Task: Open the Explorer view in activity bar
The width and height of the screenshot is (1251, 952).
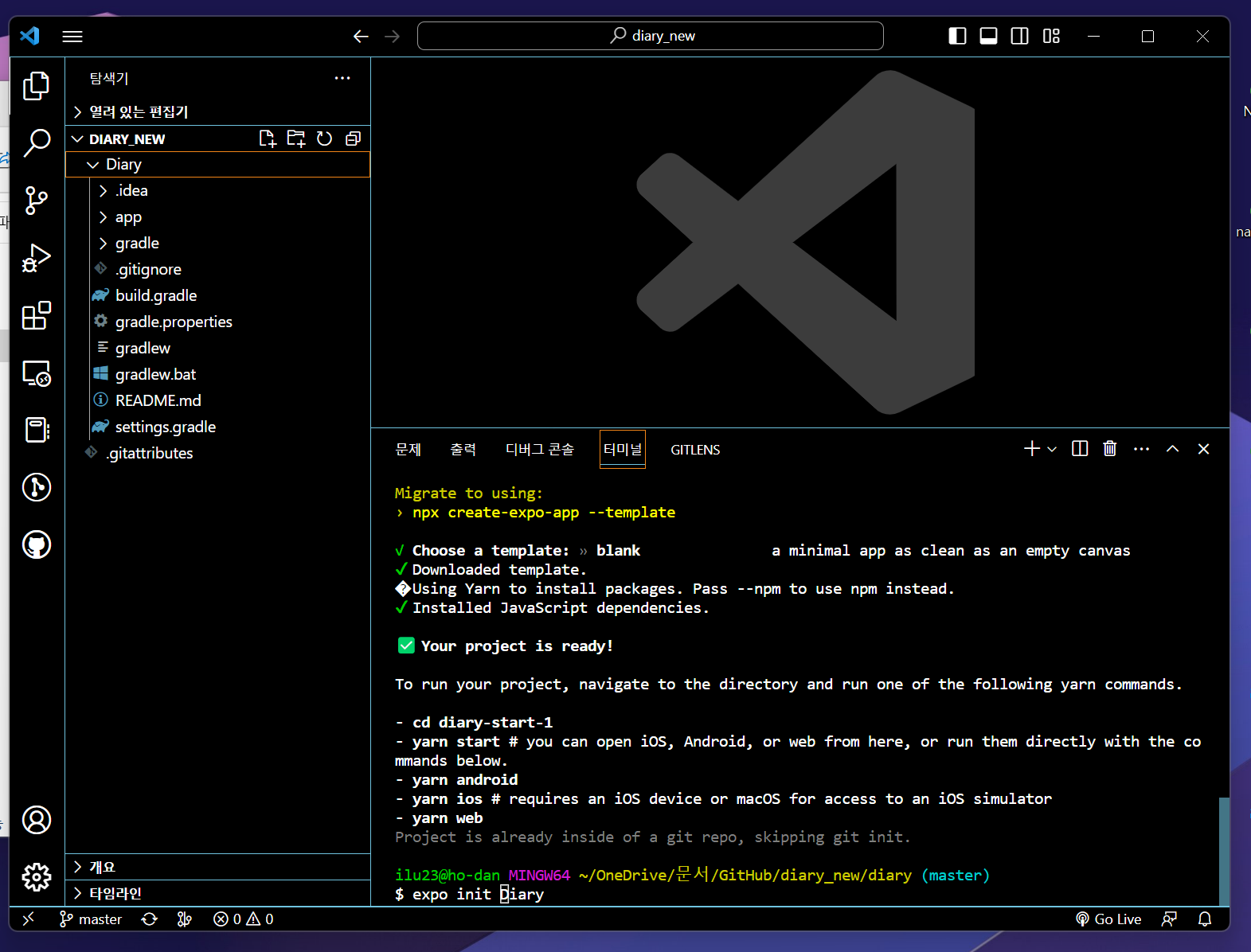Action: click(x=37, y=86)
